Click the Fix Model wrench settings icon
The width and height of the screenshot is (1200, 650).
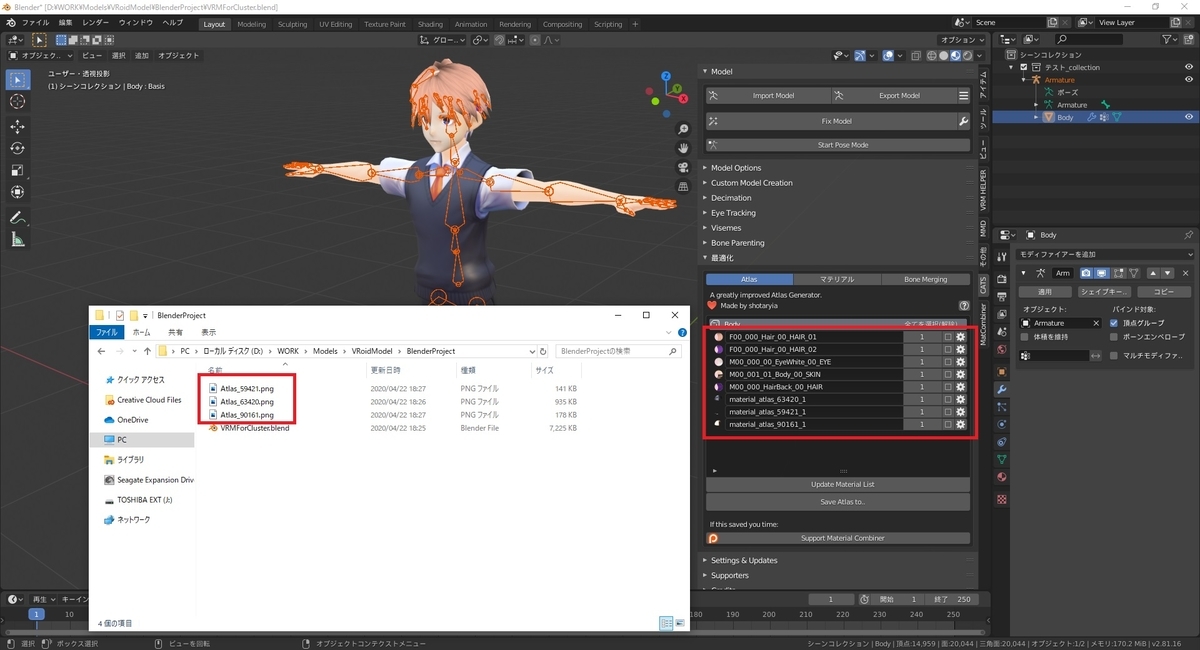point(963,121)
